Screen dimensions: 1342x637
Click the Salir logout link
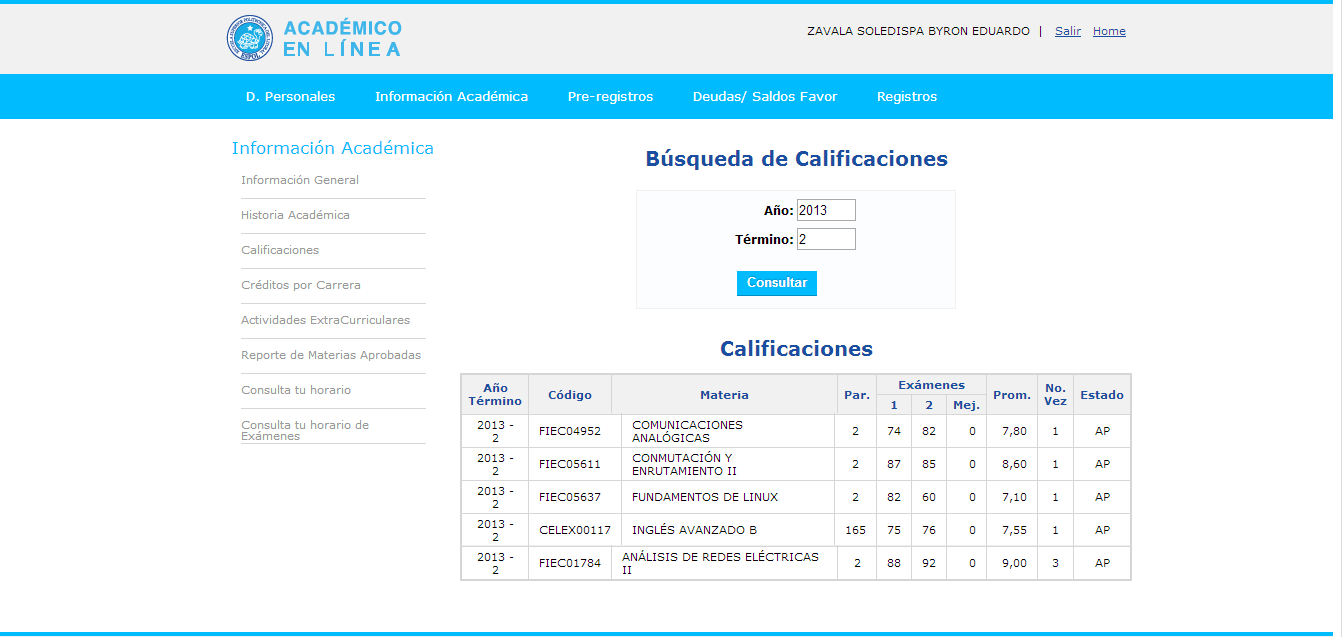1067,31
